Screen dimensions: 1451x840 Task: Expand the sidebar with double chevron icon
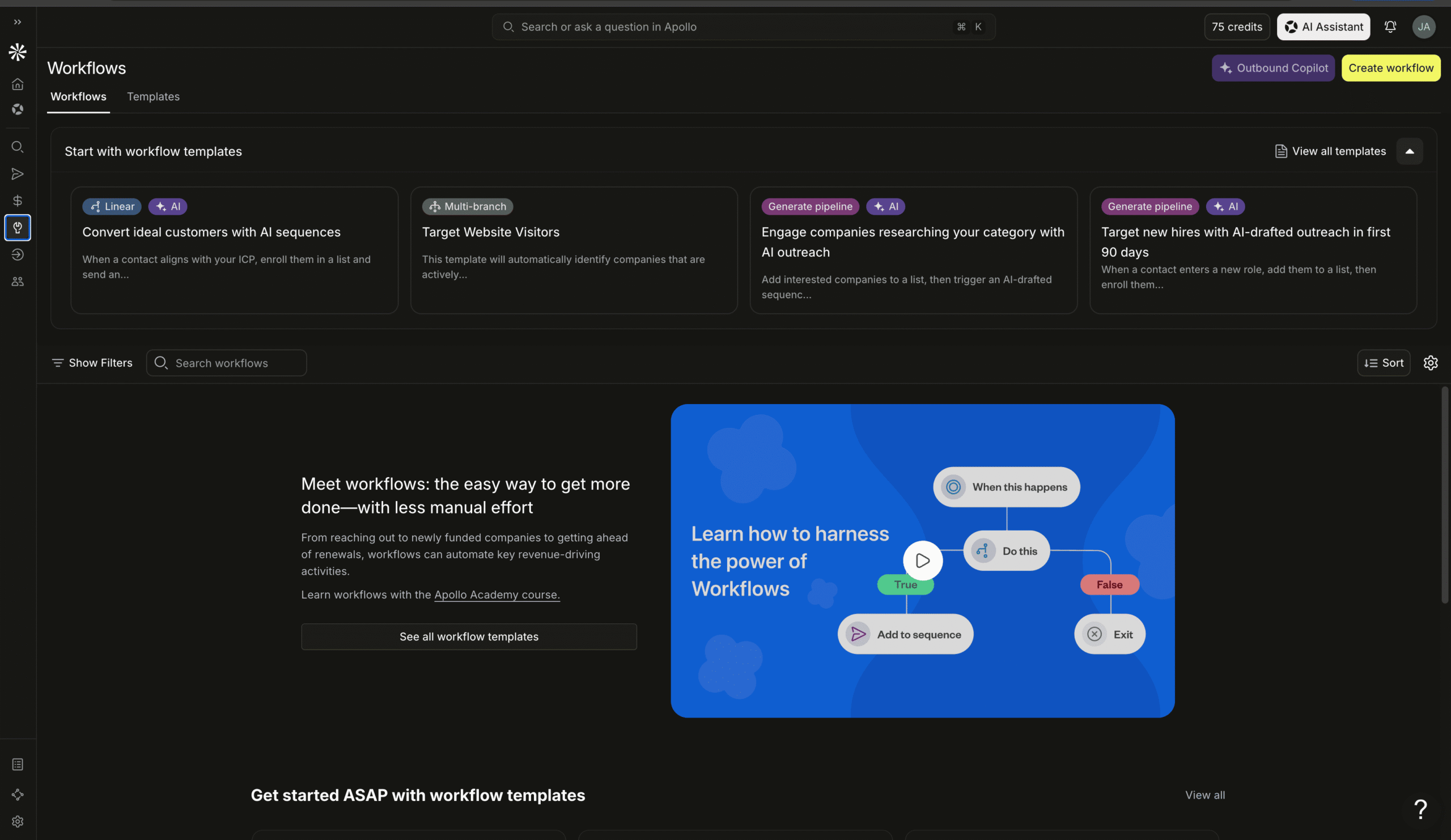tap(18, 22)
